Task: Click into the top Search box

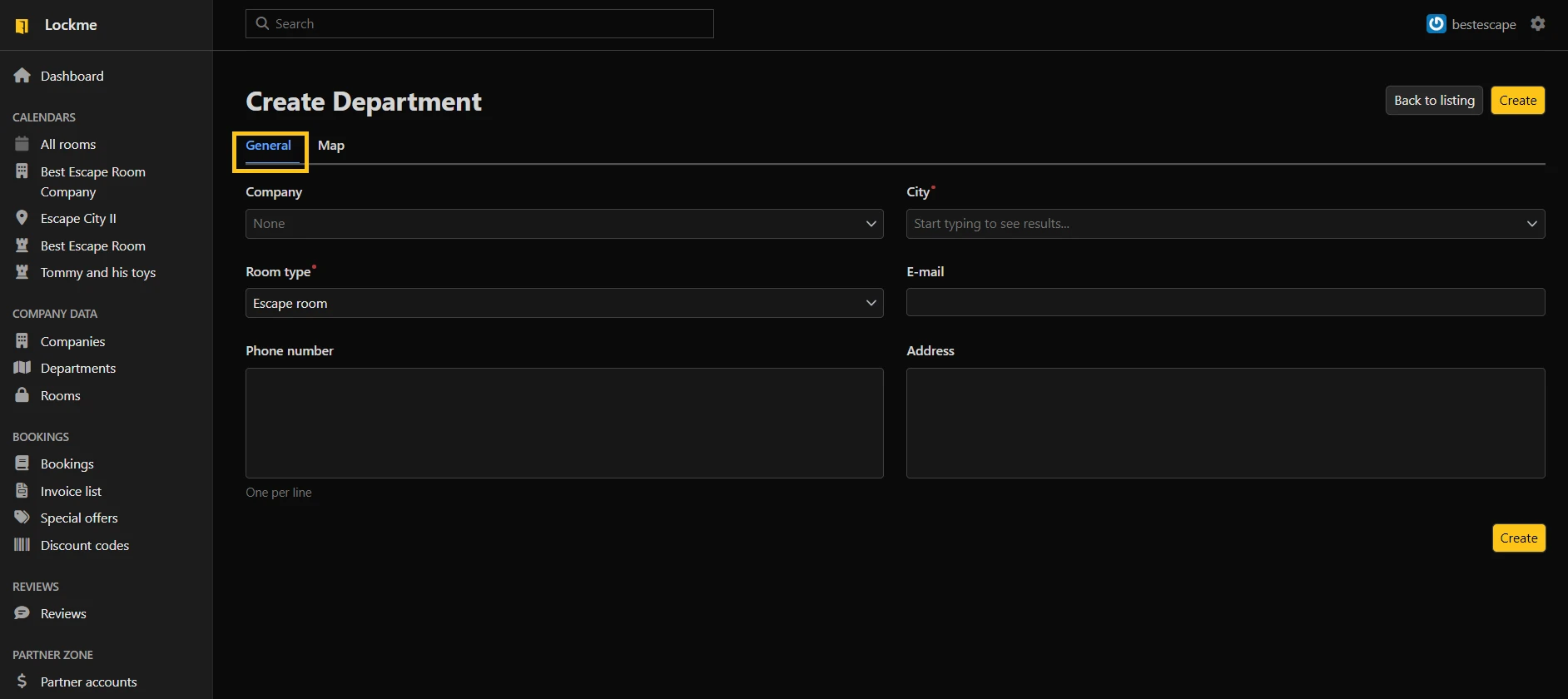Action: [x=491, y=24]
